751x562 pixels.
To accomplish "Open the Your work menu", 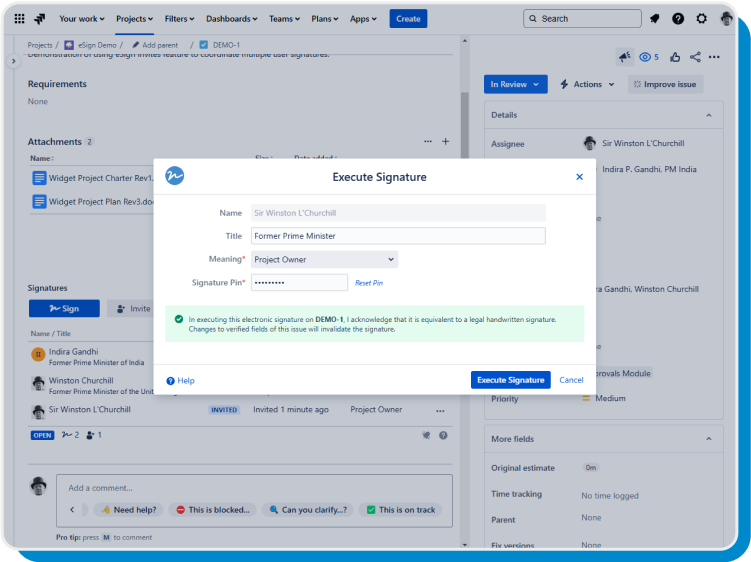I will coord(81,19).
